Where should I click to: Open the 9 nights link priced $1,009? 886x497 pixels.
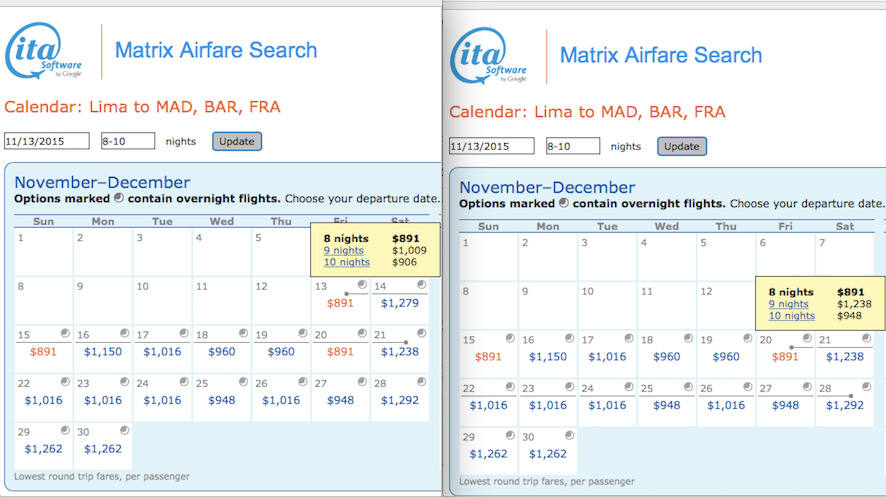(344, 250)
